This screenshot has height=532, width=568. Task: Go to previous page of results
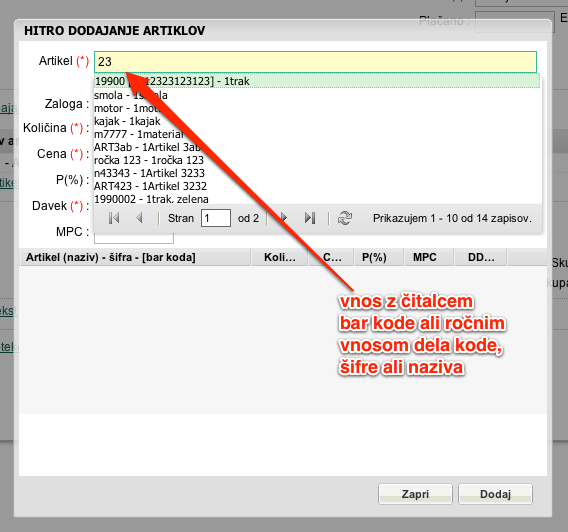pyautogui.click(x=139, y=218)
